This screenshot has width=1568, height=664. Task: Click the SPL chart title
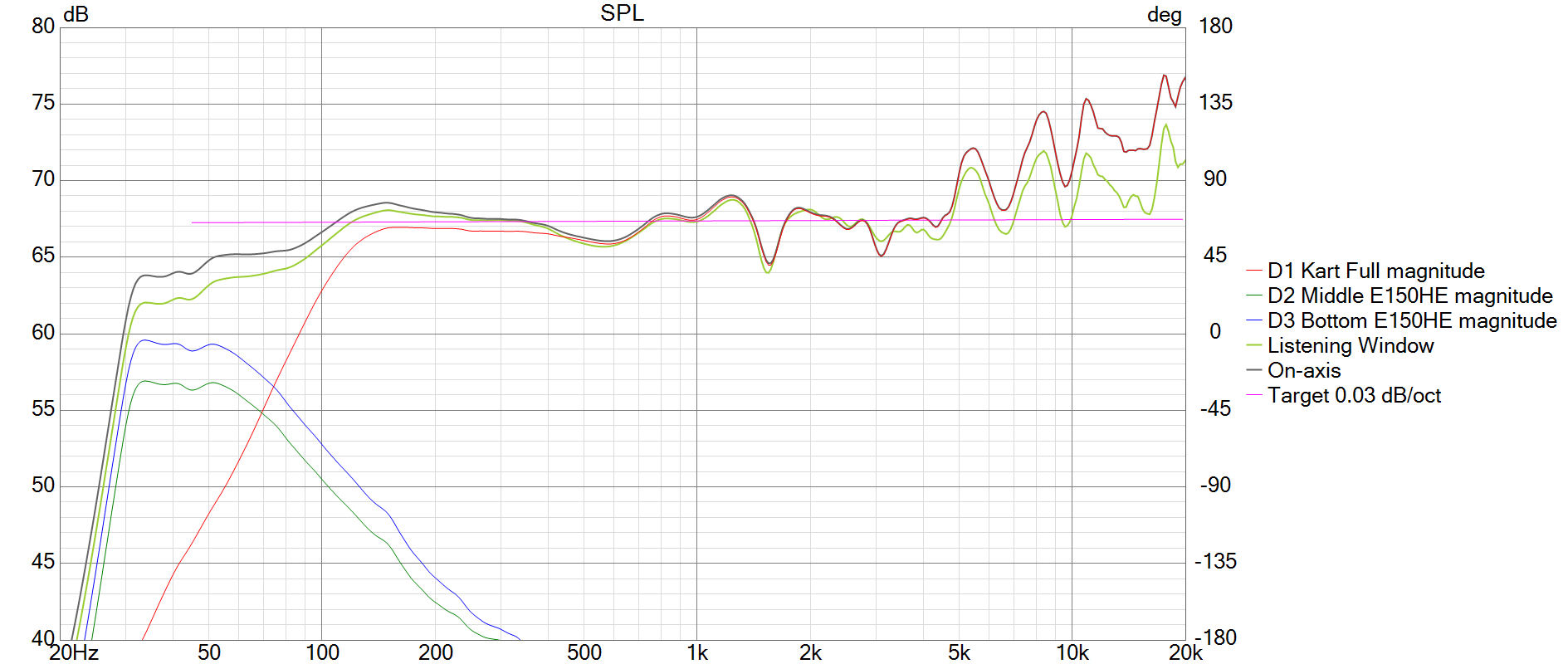click(x=622, y=13)
